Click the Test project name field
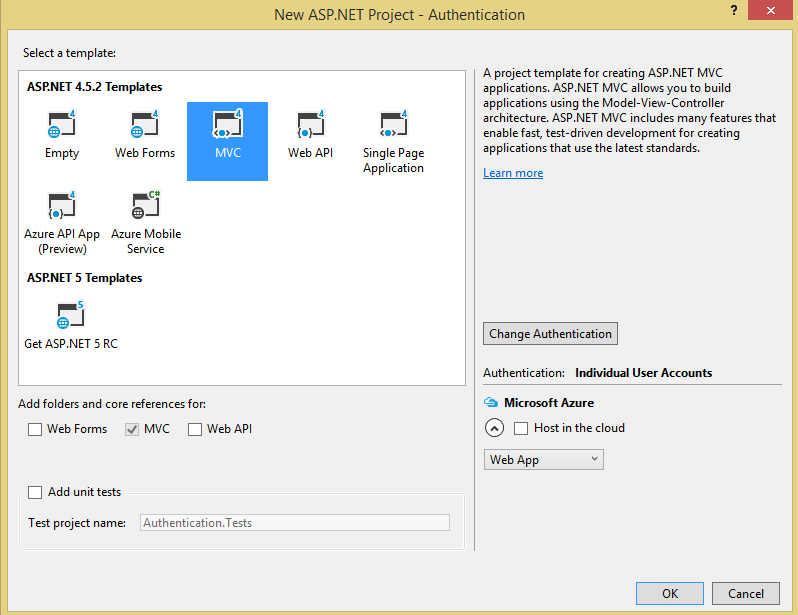This screenshot has height=615, width=798. coord(295,523)
